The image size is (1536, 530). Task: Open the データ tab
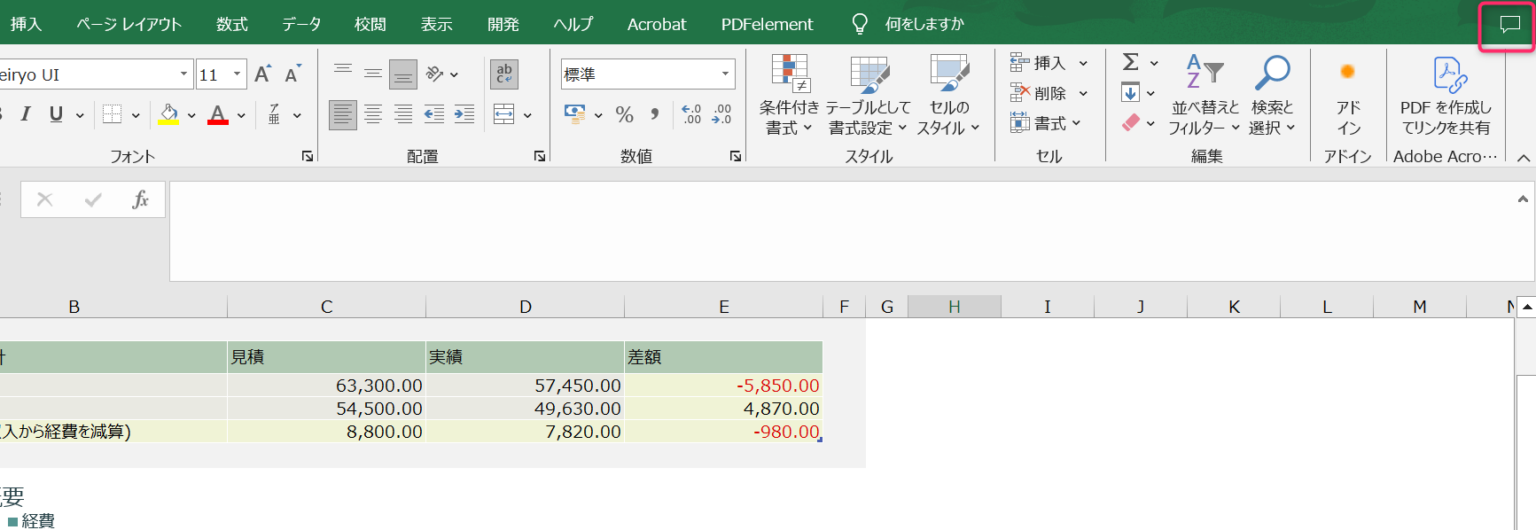[x=301, y=24]
